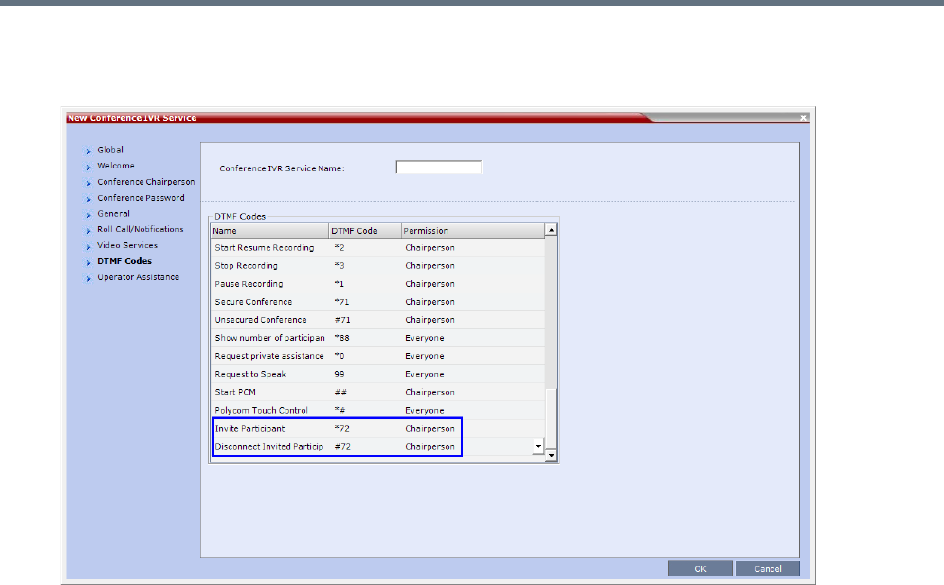Click arrow icon beside Conference Chairperson
The image size is (944, 585).
click(x=88, y=183)
